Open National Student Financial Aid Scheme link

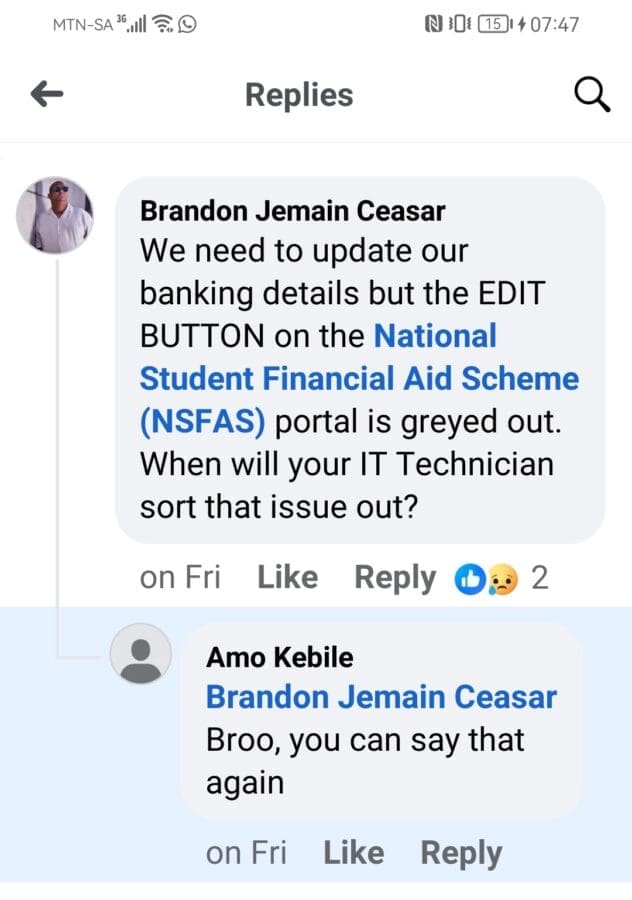click(x=359, y=379)
